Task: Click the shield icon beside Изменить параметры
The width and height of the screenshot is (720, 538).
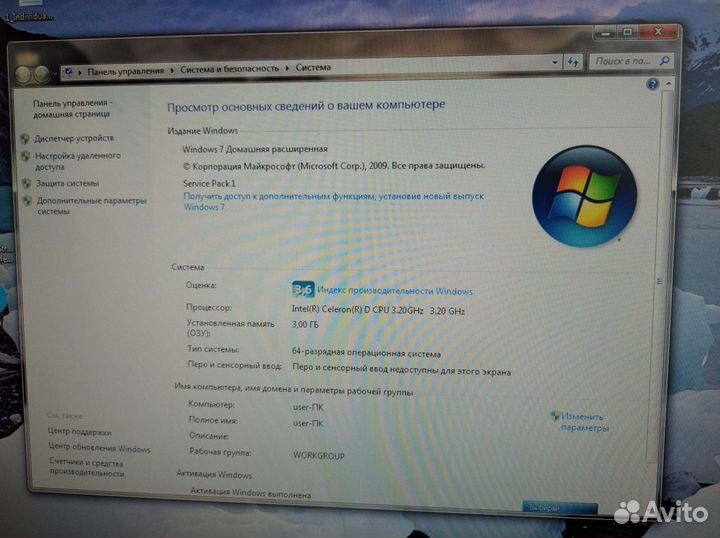Action: pos(555,416)
